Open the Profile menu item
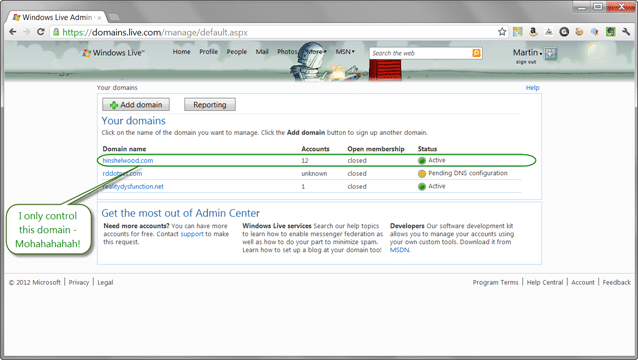The width and height of the screenshot is (638, 360). (208, 52)
